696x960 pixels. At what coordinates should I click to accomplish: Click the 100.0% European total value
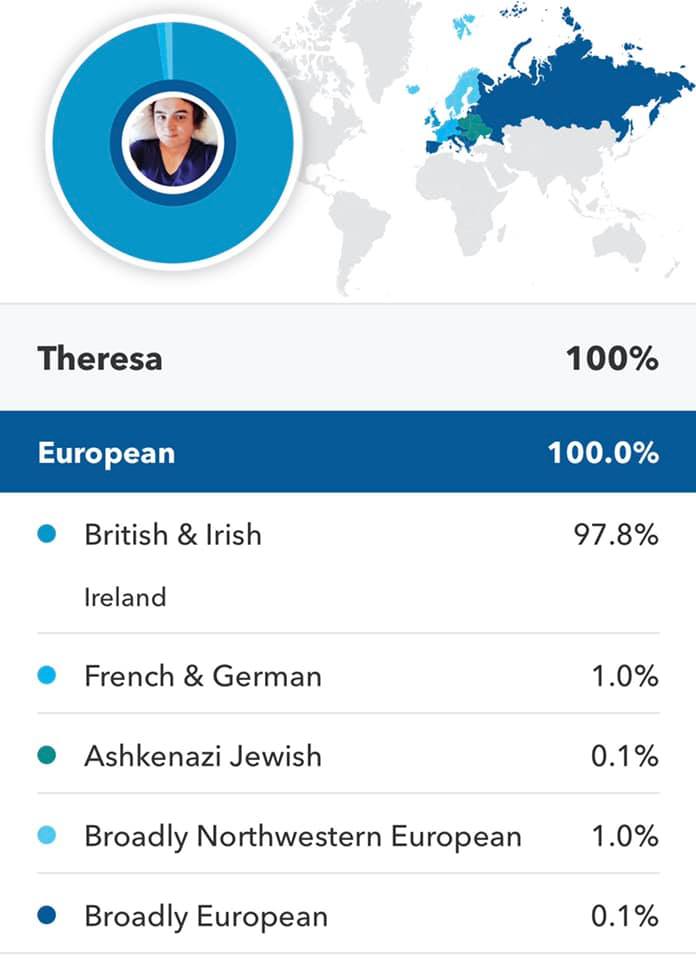(603, 452)
